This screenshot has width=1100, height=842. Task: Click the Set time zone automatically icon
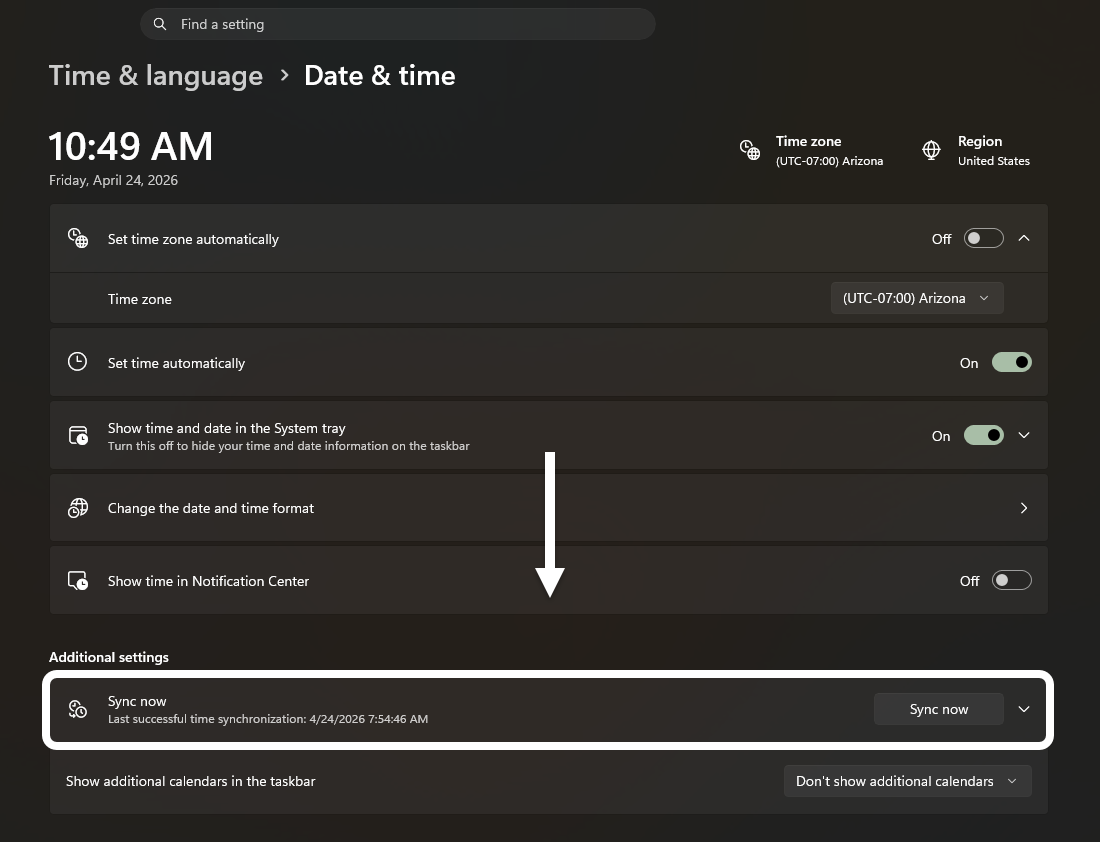point(78,238)
